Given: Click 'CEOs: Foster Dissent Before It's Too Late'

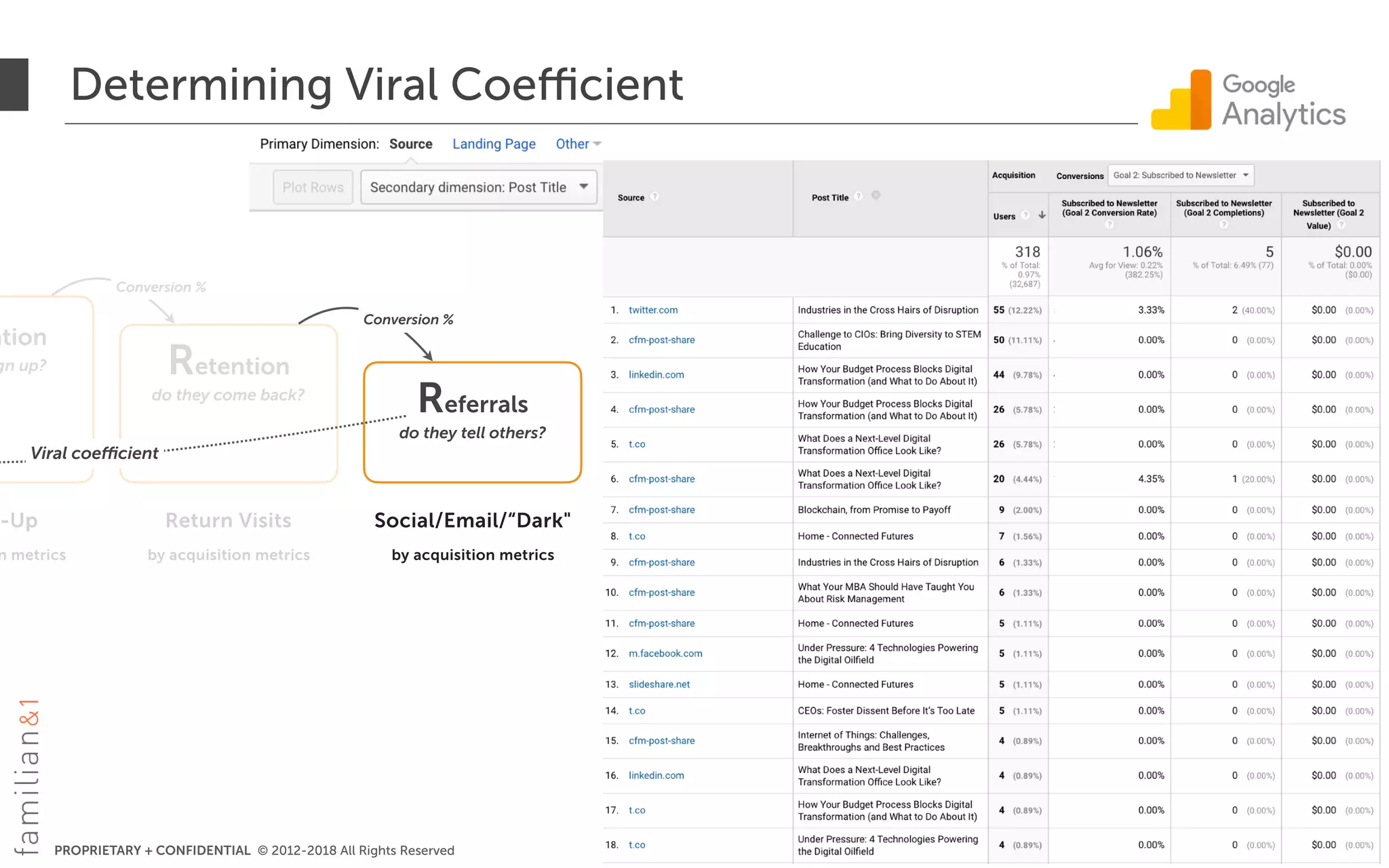Looking at the screenshot, I should coord(886,711).
